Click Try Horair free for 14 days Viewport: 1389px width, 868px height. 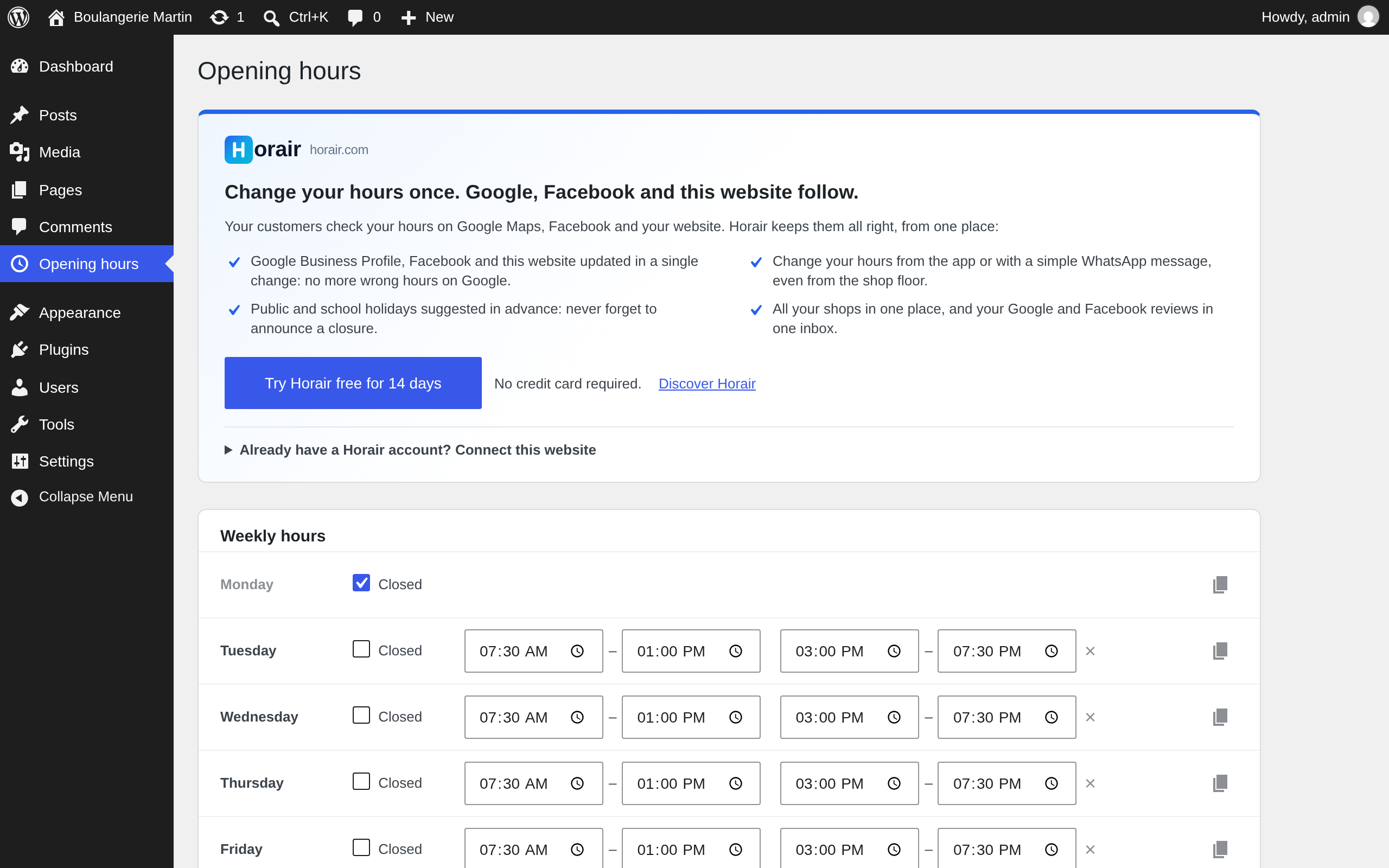[x=353, y=383]
